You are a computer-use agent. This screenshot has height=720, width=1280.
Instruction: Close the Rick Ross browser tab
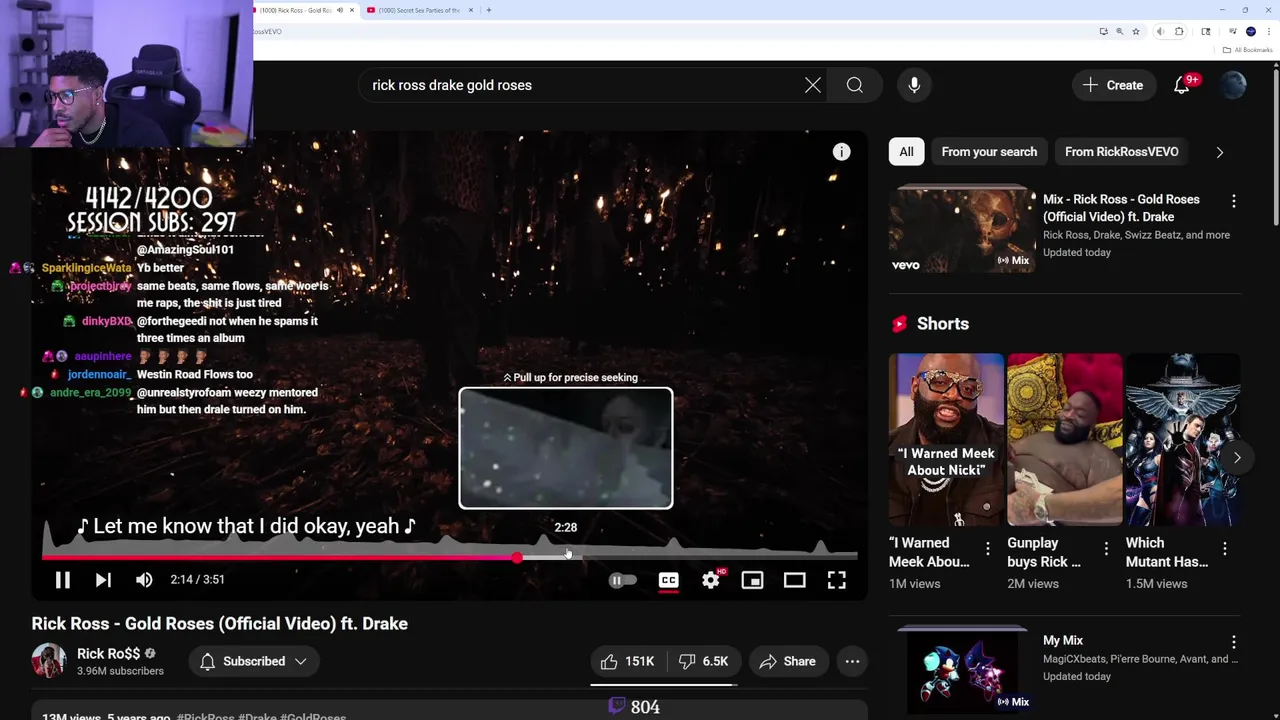(x=351, y=10)
